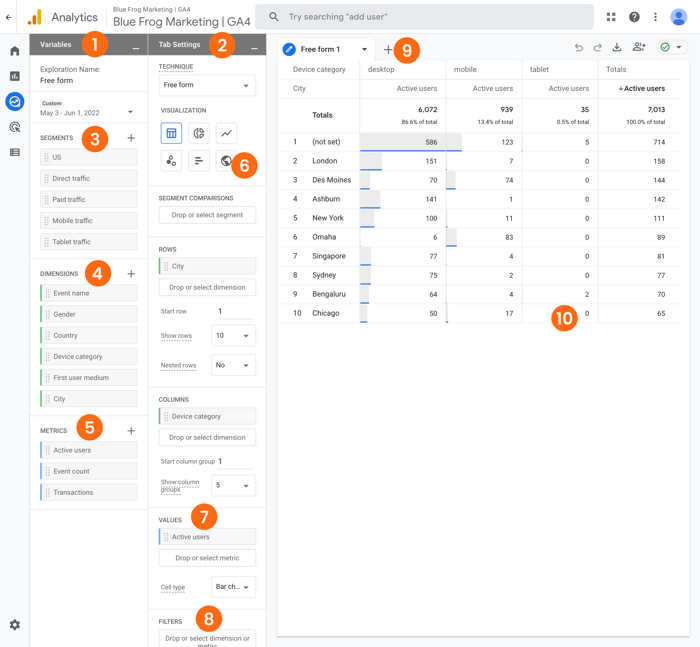The image size is (700, 647).
Task: Go back using the back arrow
Action: (x=8, y=17)
